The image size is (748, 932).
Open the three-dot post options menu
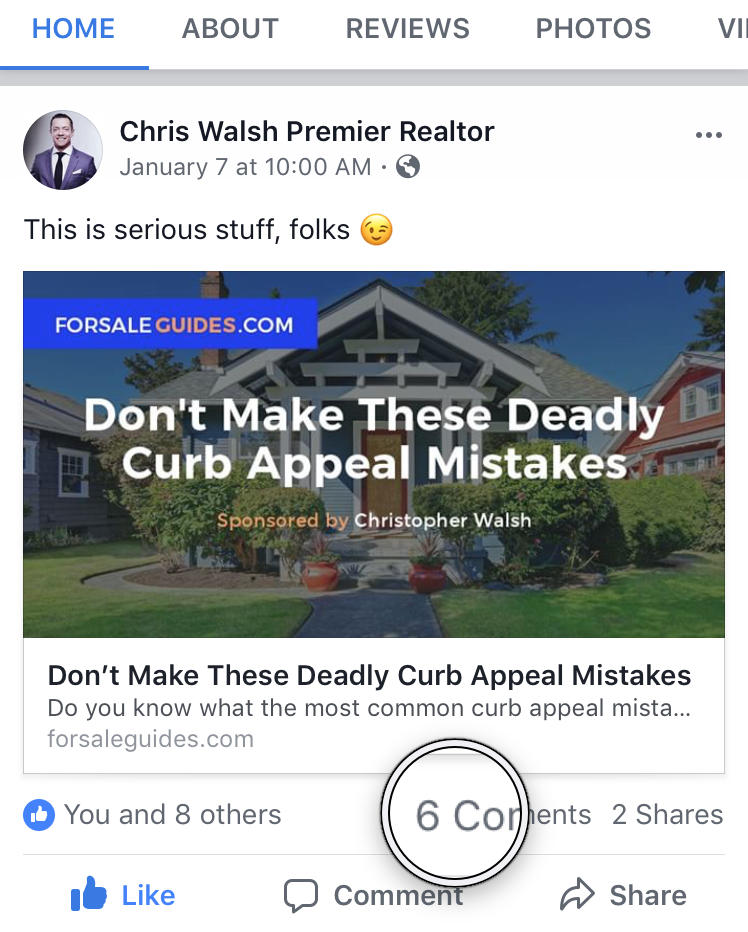pos(709,136)
